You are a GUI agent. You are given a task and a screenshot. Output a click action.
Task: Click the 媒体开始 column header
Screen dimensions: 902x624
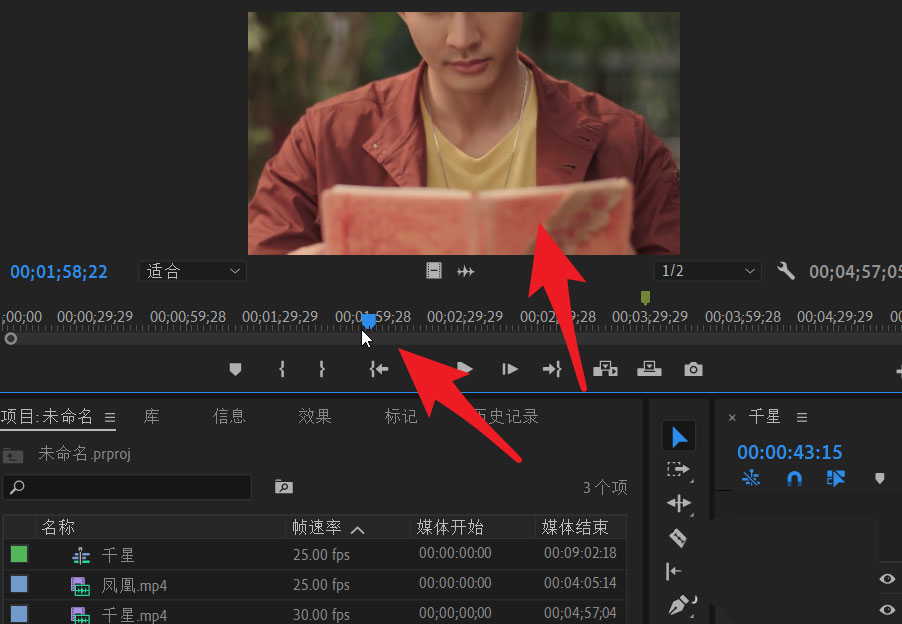(450, 527)
